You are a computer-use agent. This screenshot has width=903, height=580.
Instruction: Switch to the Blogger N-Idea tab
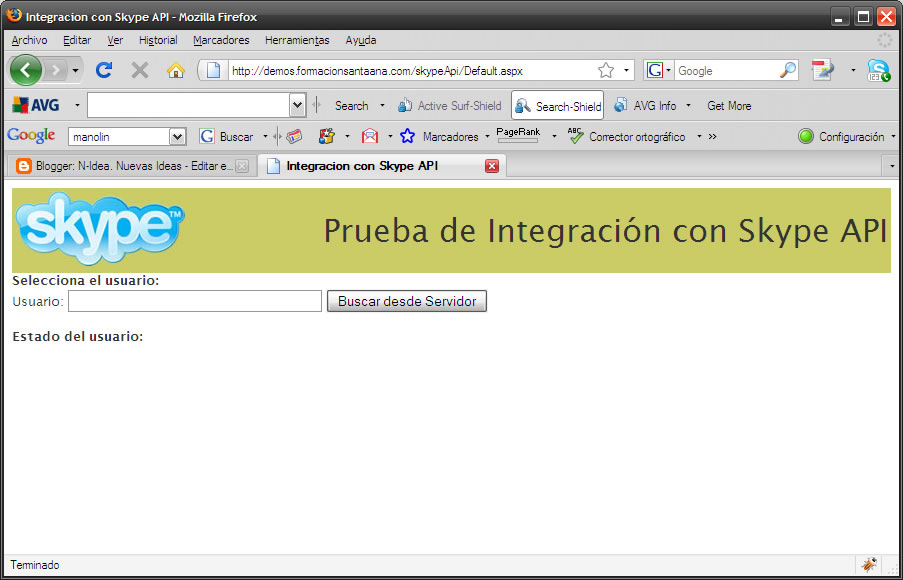coord(132,166)
